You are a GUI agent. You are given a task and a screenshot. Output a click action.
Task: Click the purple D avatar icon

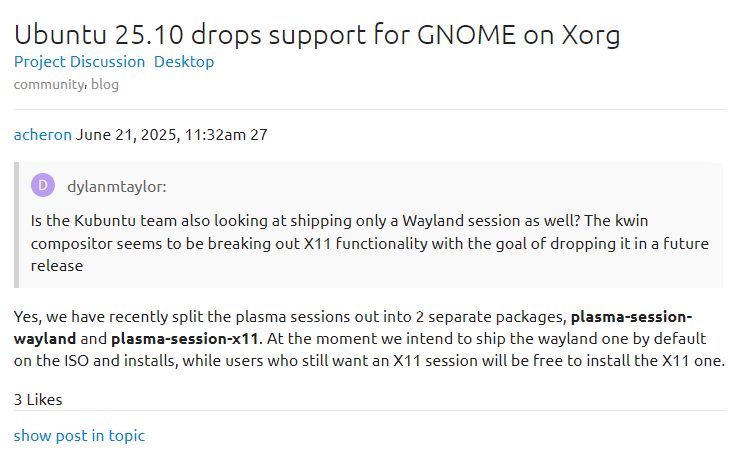[44, 186]
